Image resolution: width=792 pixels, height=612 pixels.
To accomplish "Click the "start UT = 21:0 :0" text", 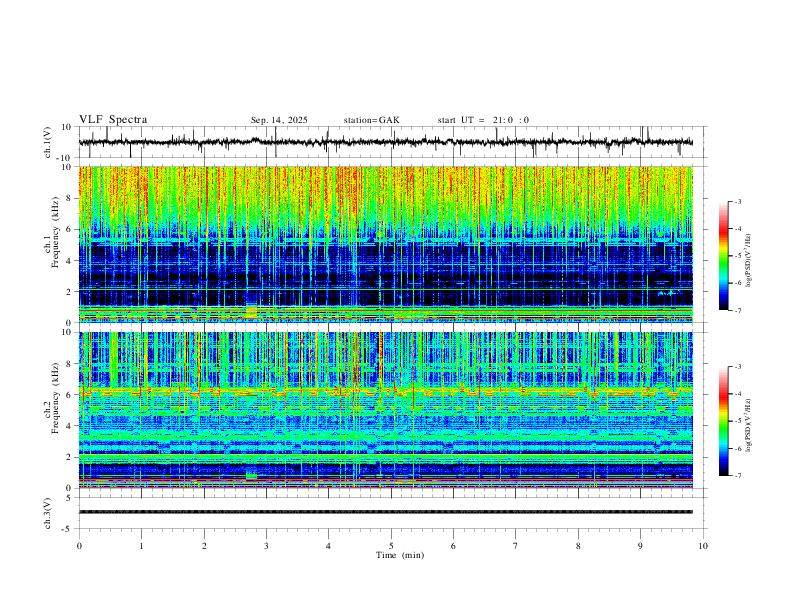I will pos(483,120).
